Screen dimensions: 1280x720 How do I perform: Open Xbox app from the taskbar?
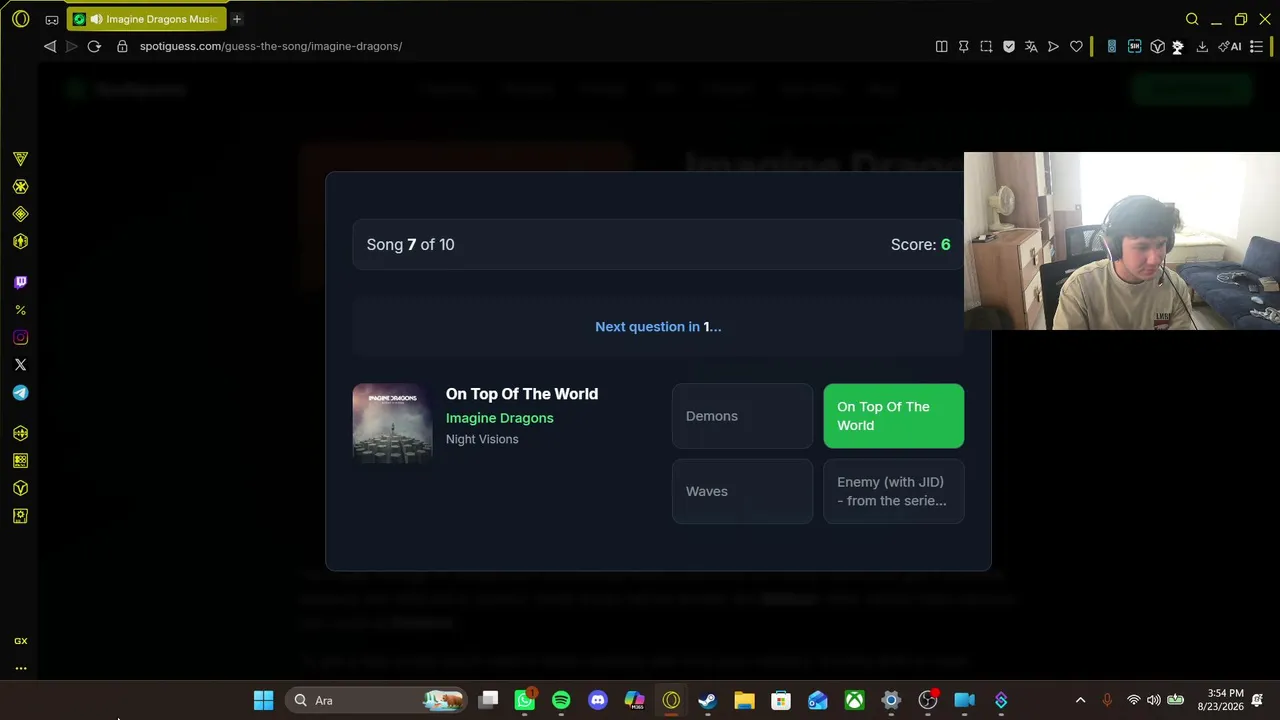click(854, 700)
